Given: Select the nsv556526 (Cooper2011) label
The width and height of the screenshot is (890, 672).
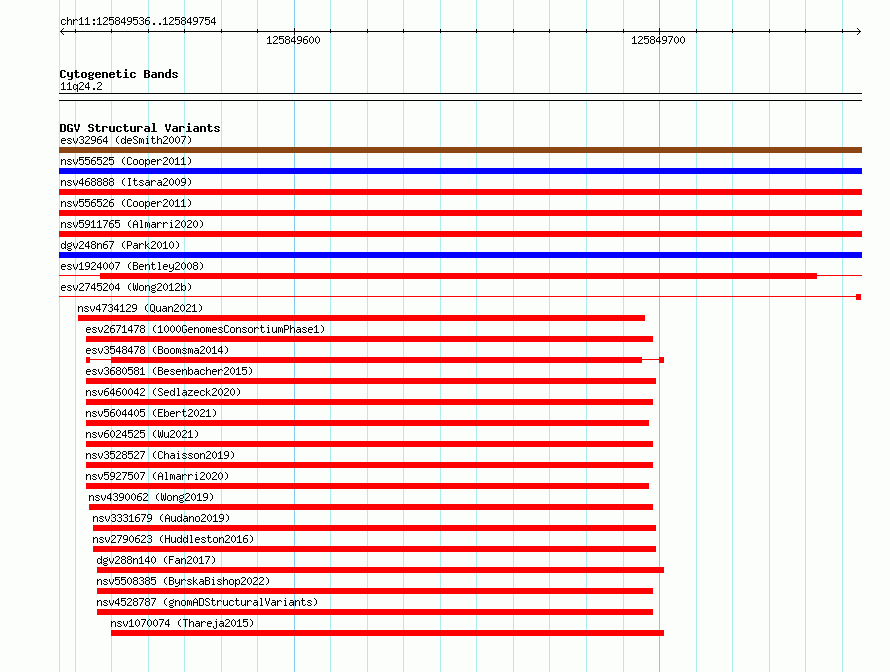Looking at the screenshot, I should (x=126, y=203).
